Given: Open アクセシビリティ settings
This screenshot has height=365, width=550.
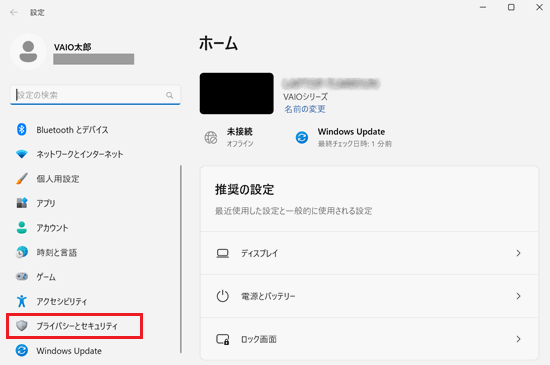Looking at the screenshot, I should pyautogui.click(x=62, y=301).
